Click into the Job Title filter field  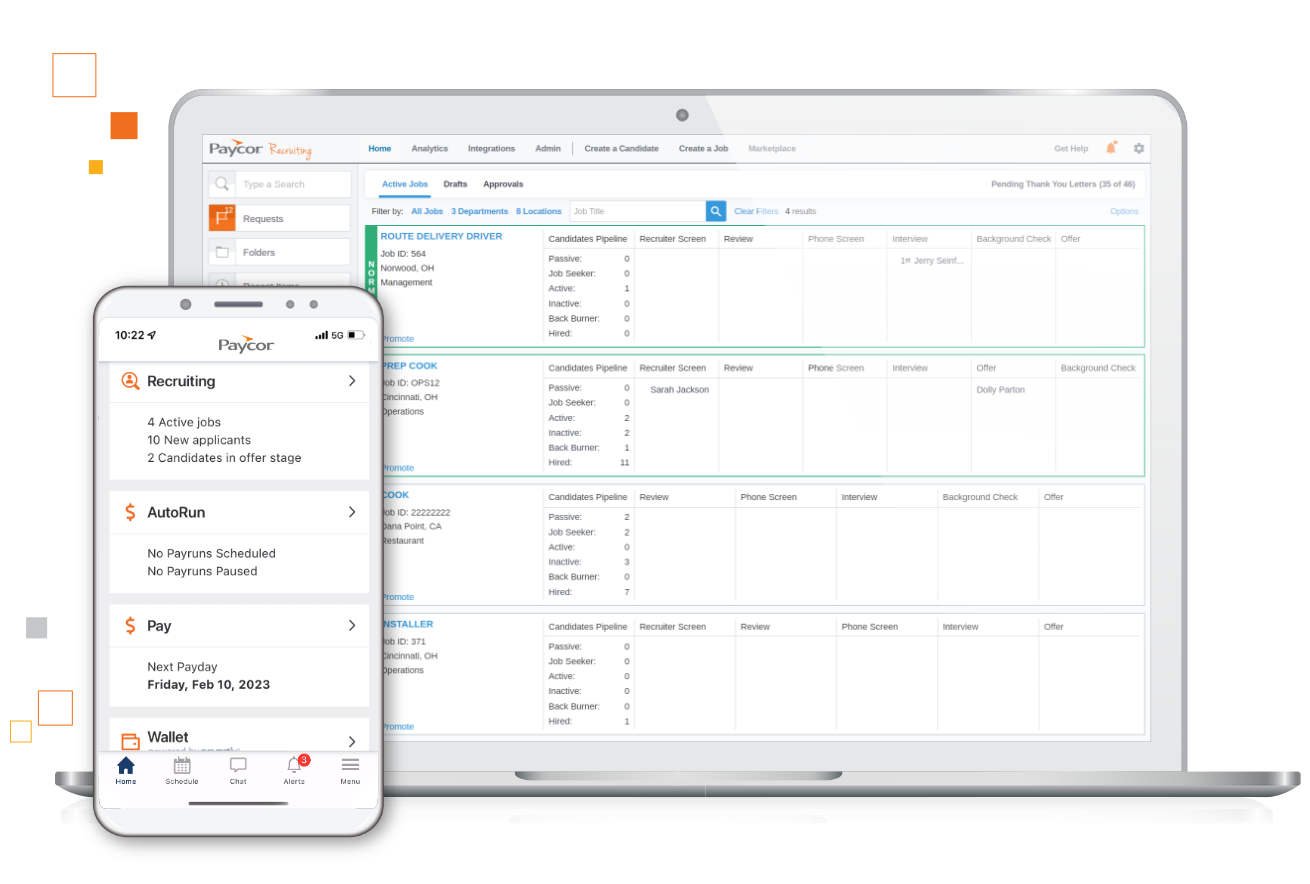[x=637, y=211]
